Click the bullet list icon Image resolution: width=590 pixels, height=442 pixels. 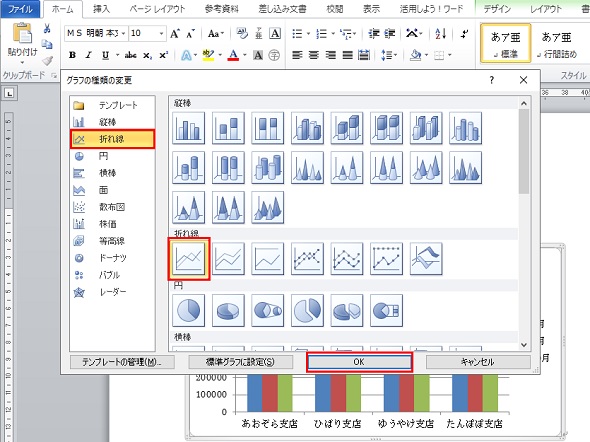point(297,34)
